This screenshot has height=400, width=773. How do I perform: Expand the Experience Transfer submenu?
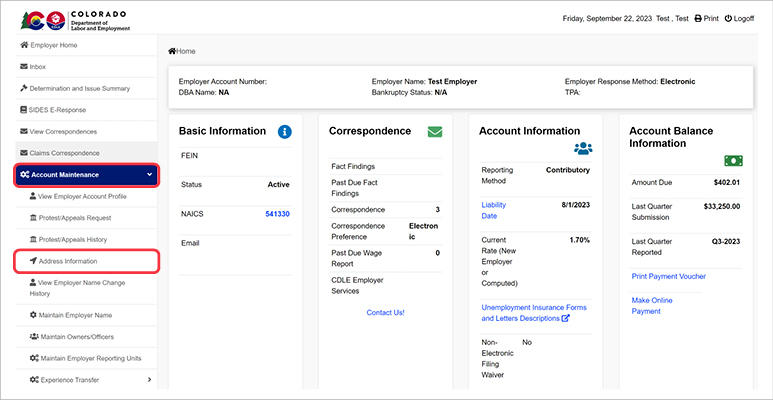click(149, 380)
